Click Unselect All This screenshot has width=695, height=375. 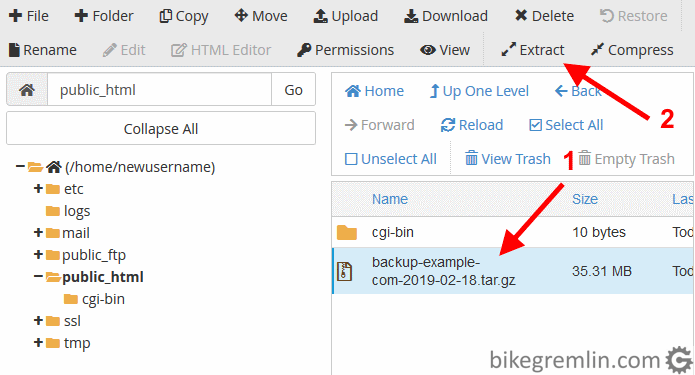(x=390, y=159)
